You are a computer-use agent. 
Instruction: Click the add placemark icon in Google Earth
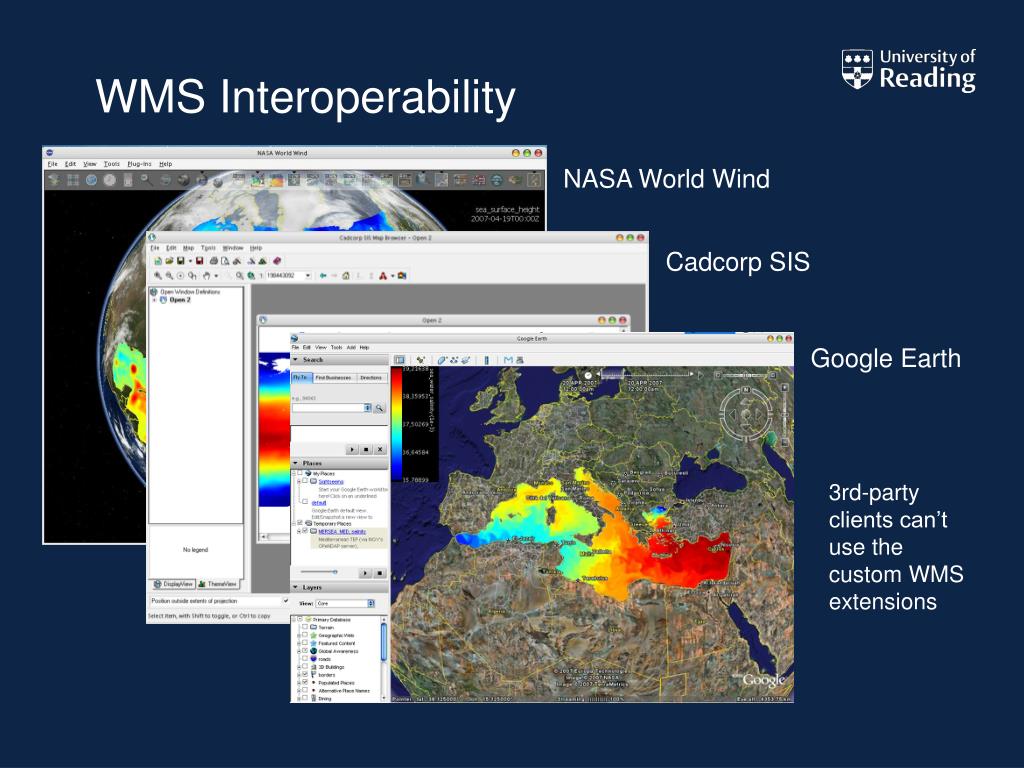(x=421, y=360)
